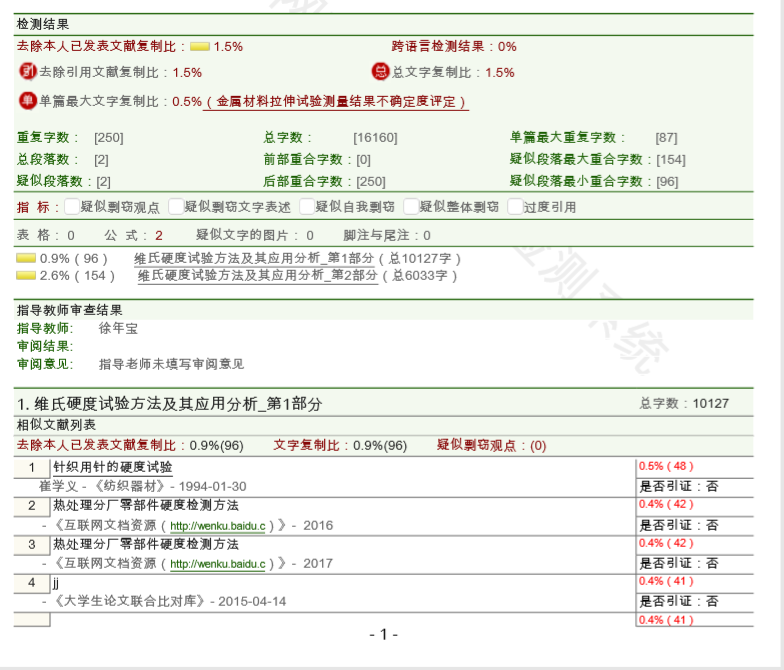Toggle the 过度引用 checkbox
This screenshot has height=670, width=784.
[515, 206]
